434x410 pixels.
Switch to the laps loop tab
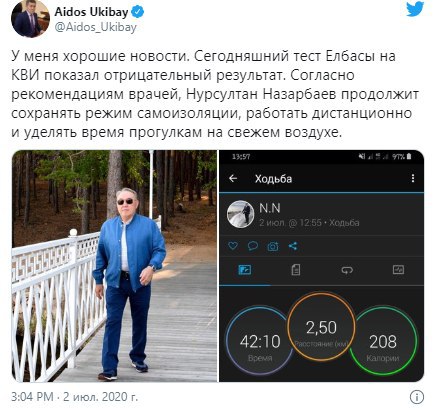tap(347, 270)
